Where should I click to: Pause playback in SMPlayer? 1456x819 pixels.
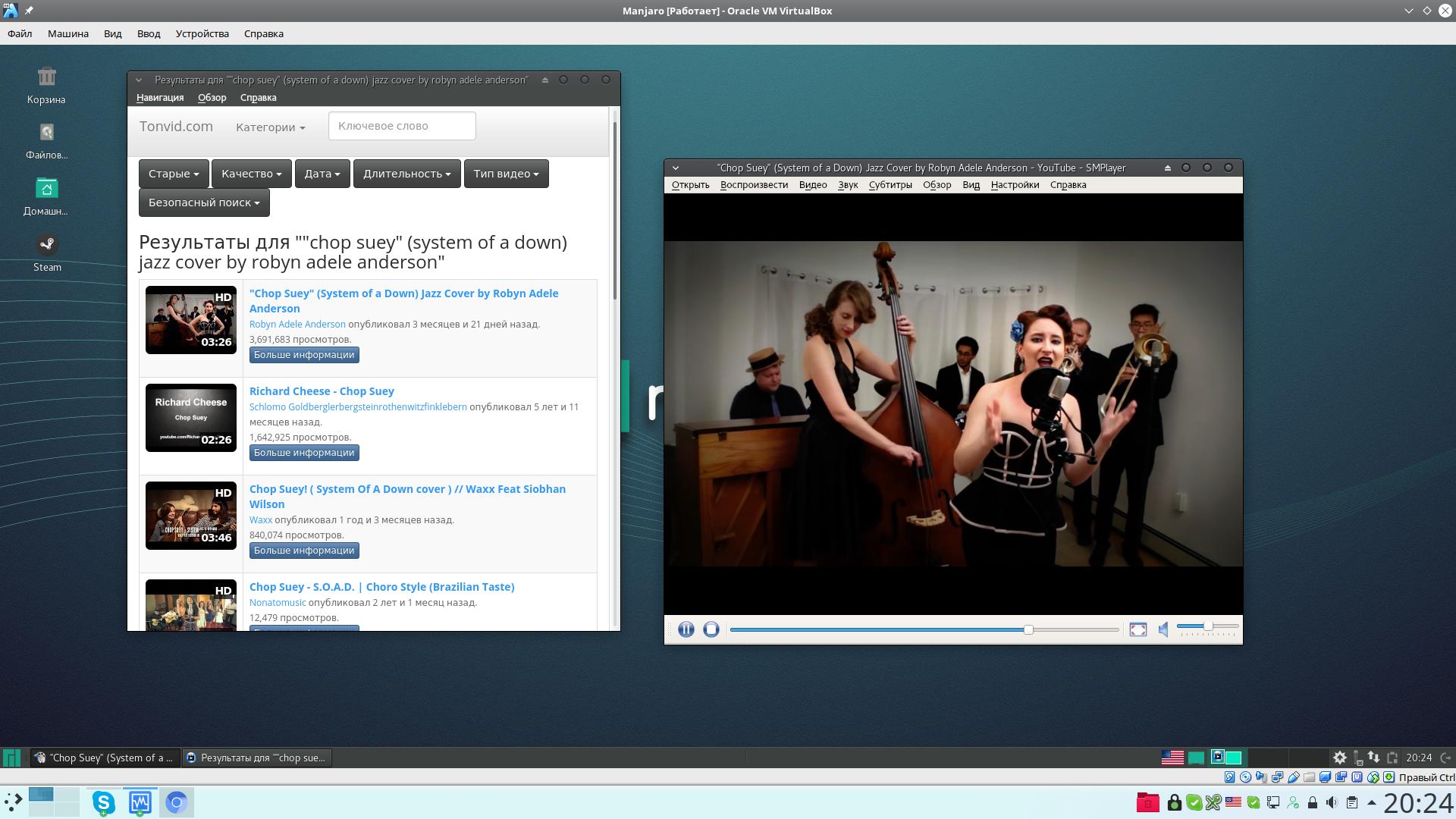(686, 629)
